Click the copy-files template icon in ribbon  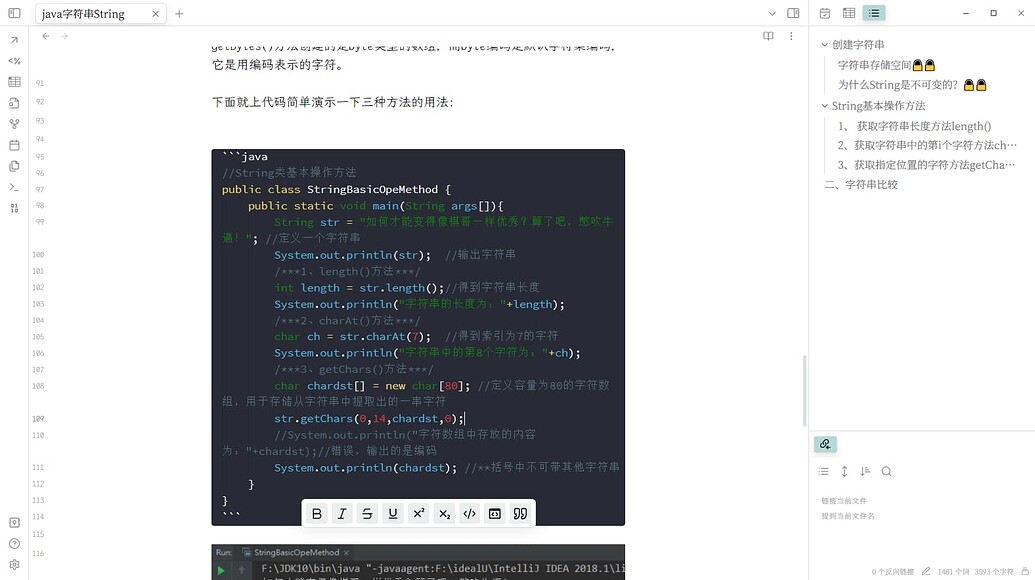14,166
